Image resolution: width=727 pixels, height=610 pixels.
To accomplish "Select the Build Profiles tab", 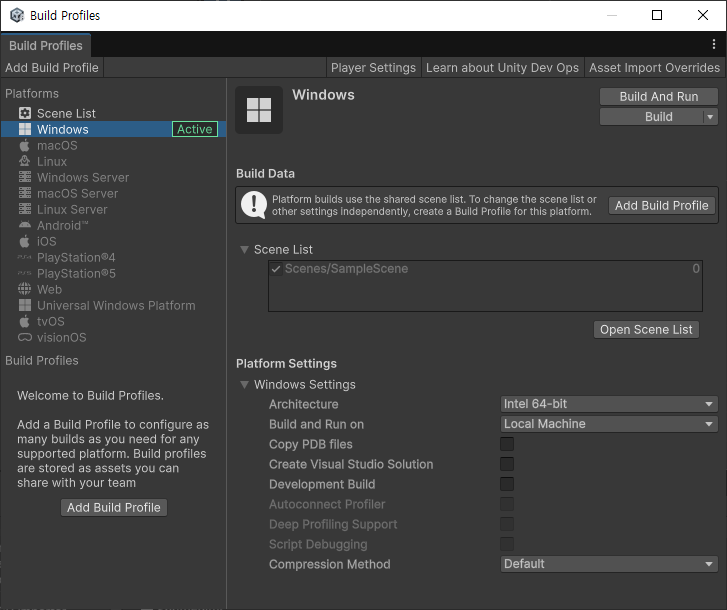I will tap(45, 45).
